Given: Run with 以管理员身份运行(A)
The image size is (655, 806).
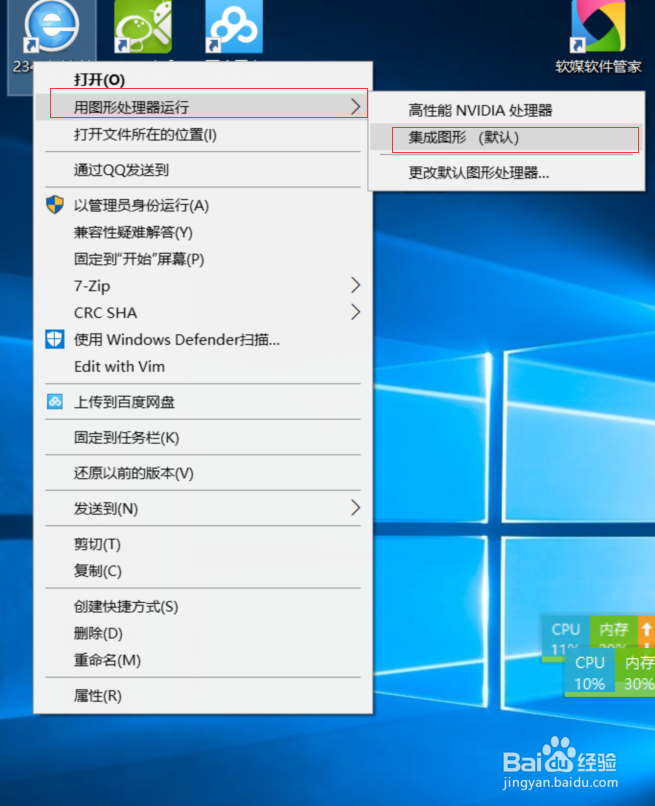Looking at the screenshot, I should point(203,205).
